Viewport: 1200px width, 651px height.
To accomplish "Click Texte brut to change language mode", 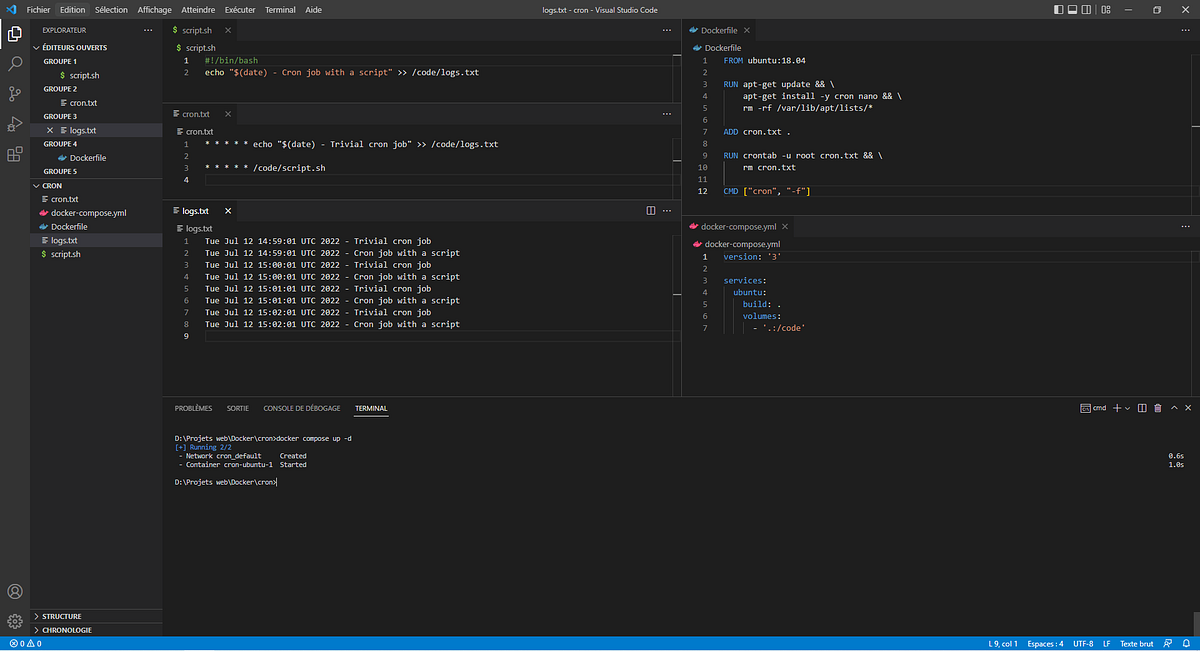I will tap(1135, 644).
